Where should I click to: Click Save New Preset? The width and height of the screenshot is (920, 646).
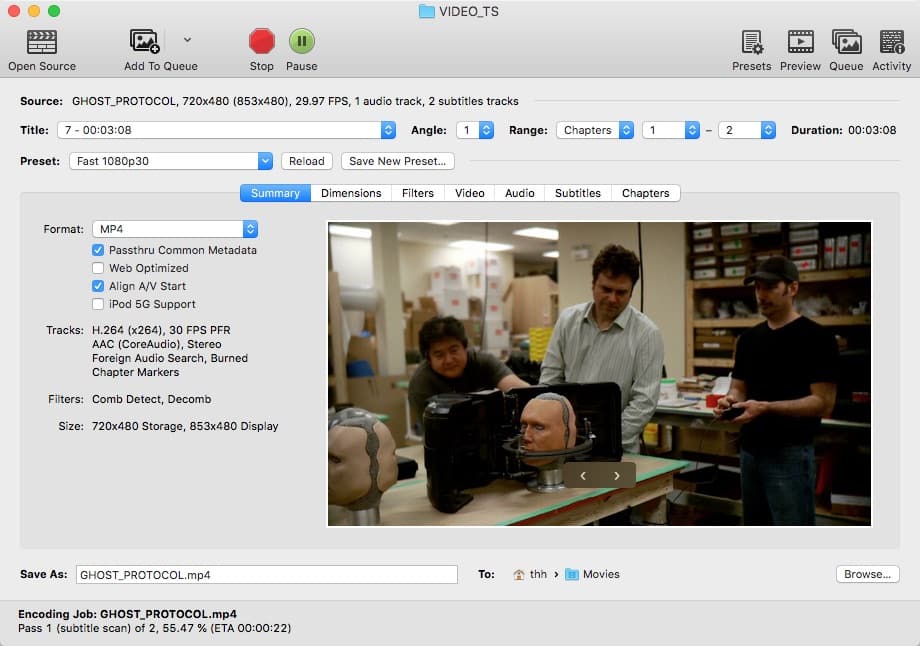click(398, 160)
